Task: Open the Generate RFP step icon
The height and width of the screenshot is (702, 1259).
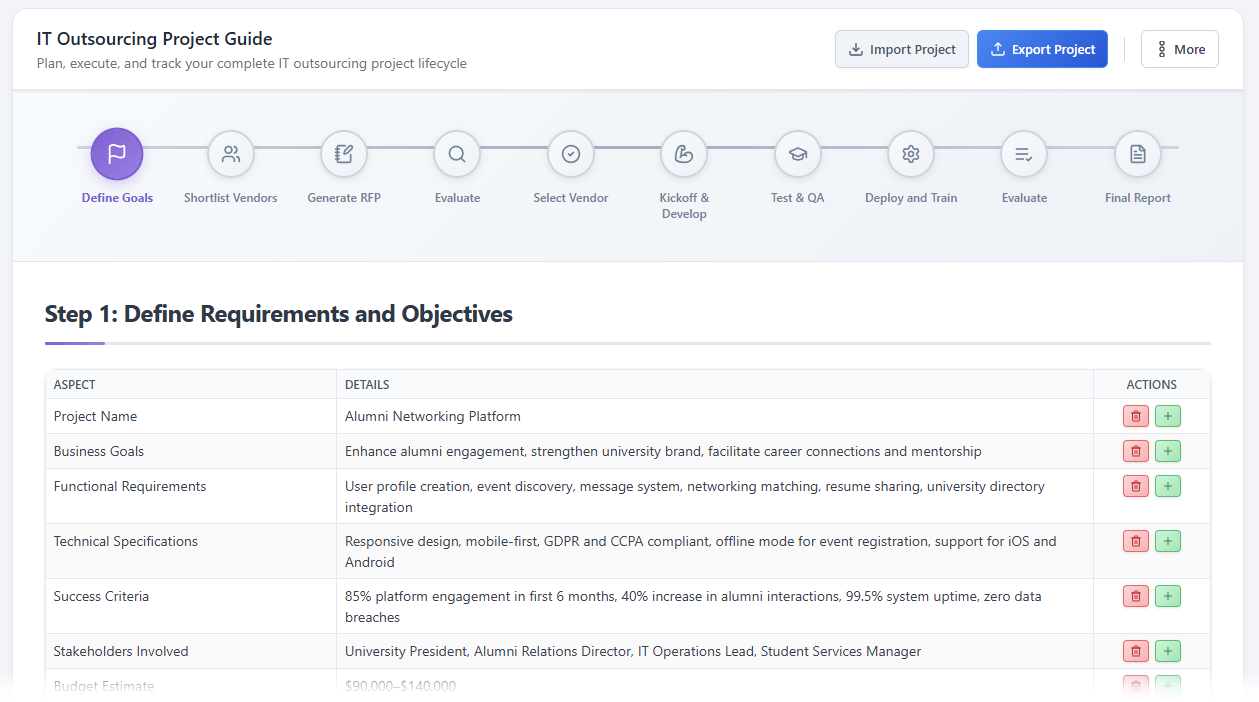Action: pos(343,153)
